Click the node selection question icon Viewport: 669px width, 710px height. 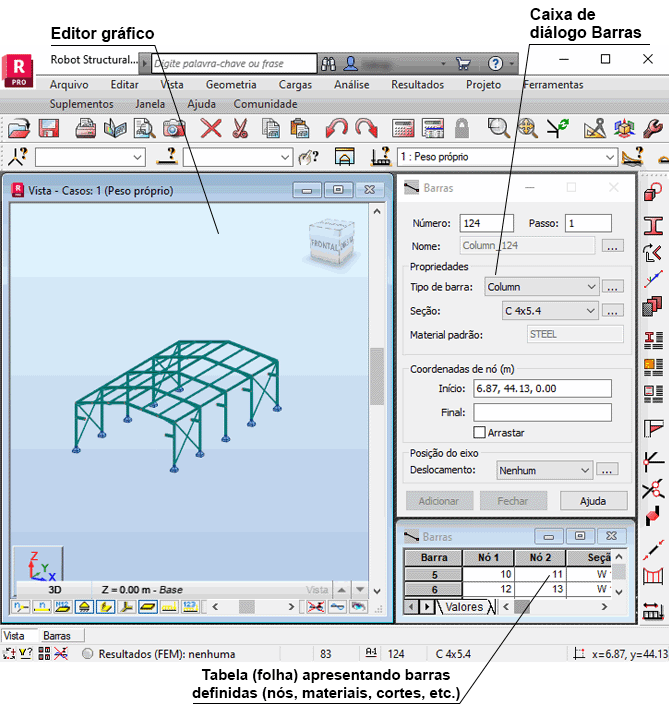coord(18,157)
